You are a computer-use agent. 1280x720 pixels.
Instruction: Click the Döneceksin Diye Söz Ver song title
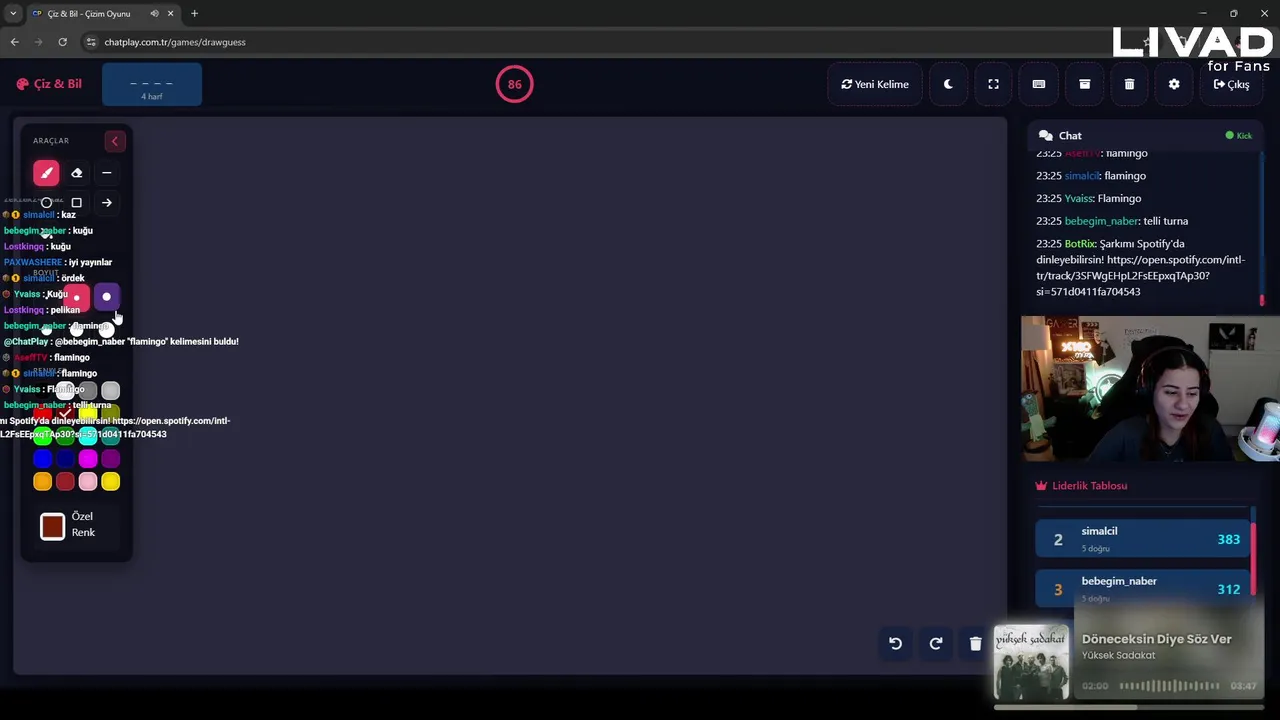1156,639
